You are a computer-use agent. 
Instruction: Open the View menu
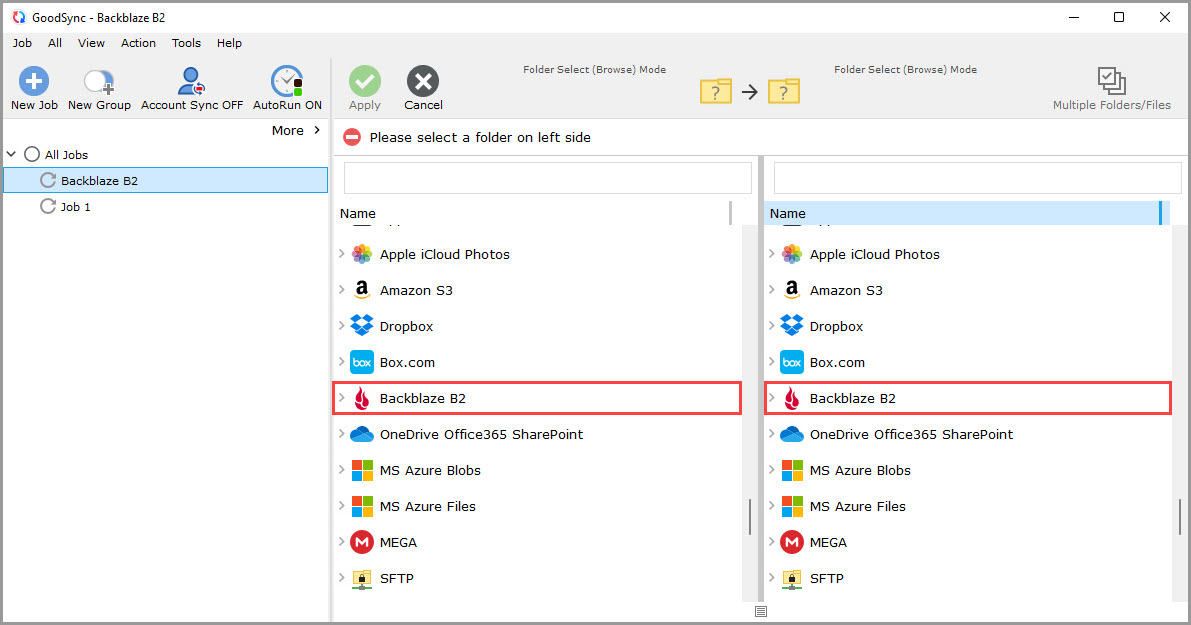click(x=91, y=43)
